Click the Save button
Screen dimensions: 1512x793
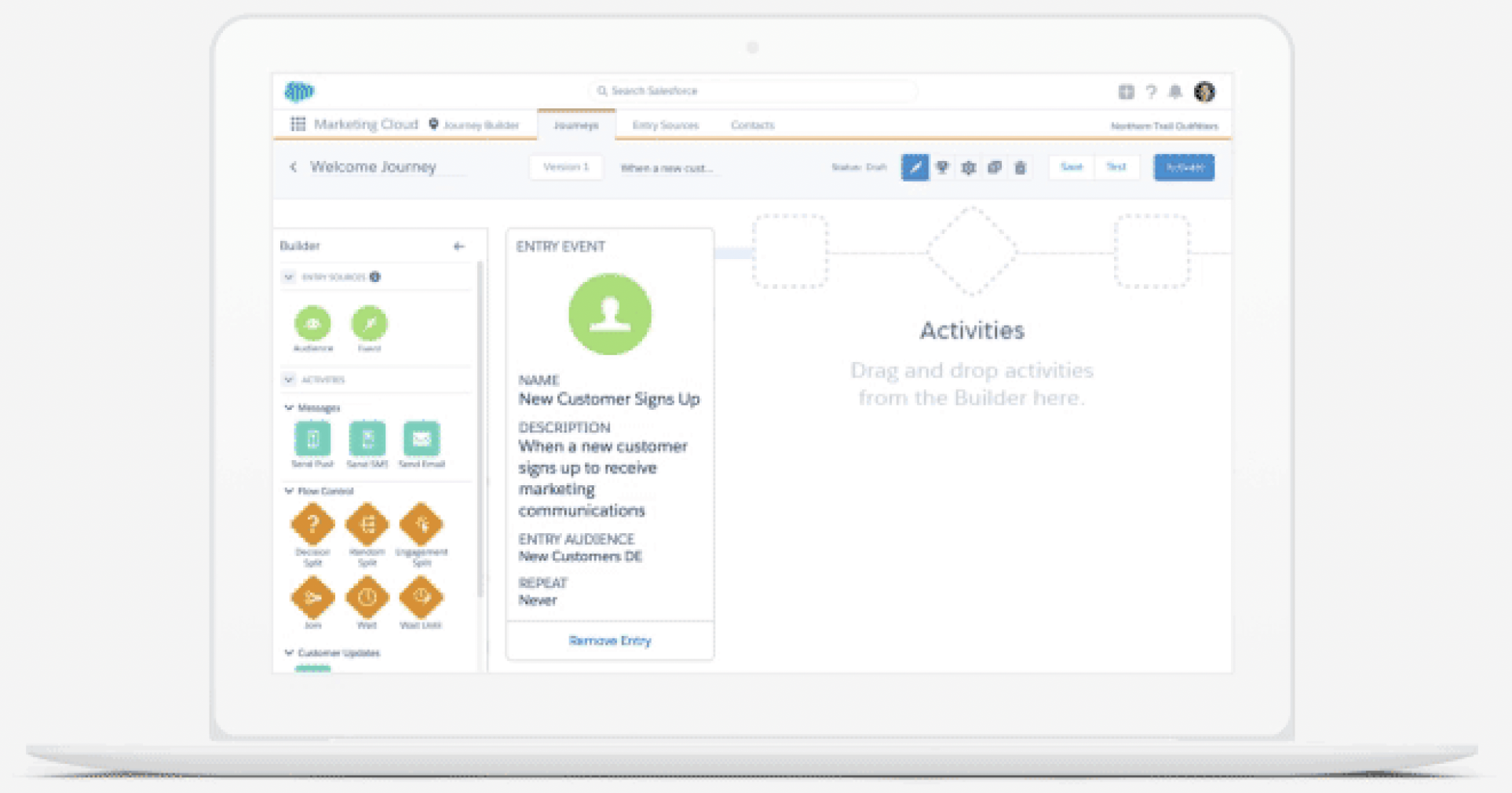click(x=1072, y=167)
